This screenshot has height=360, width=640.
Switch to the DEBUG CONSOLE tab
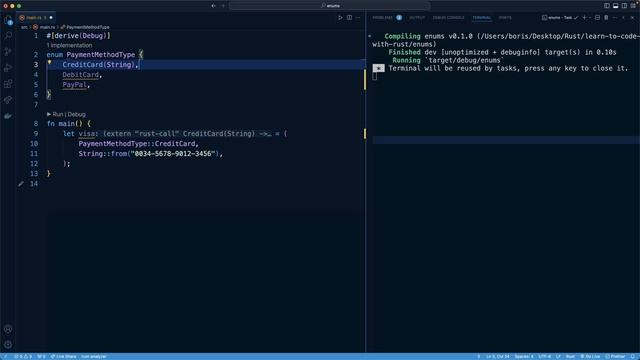pyautogui.click(x=448, y=18)
